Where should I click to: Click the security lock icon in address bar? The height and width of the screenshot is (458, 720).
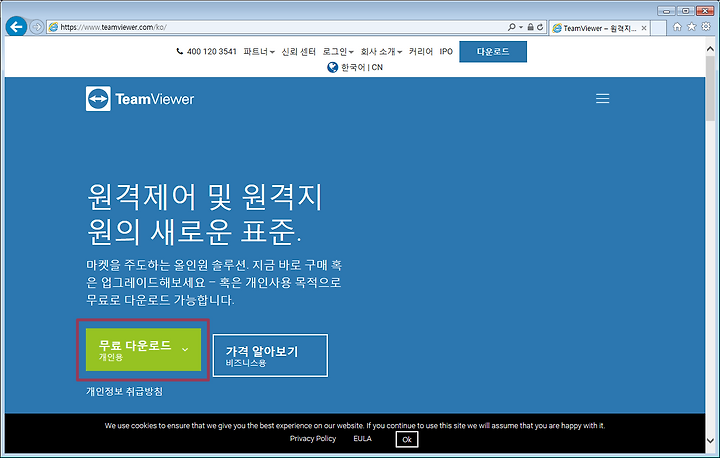[x=530, y=27]
